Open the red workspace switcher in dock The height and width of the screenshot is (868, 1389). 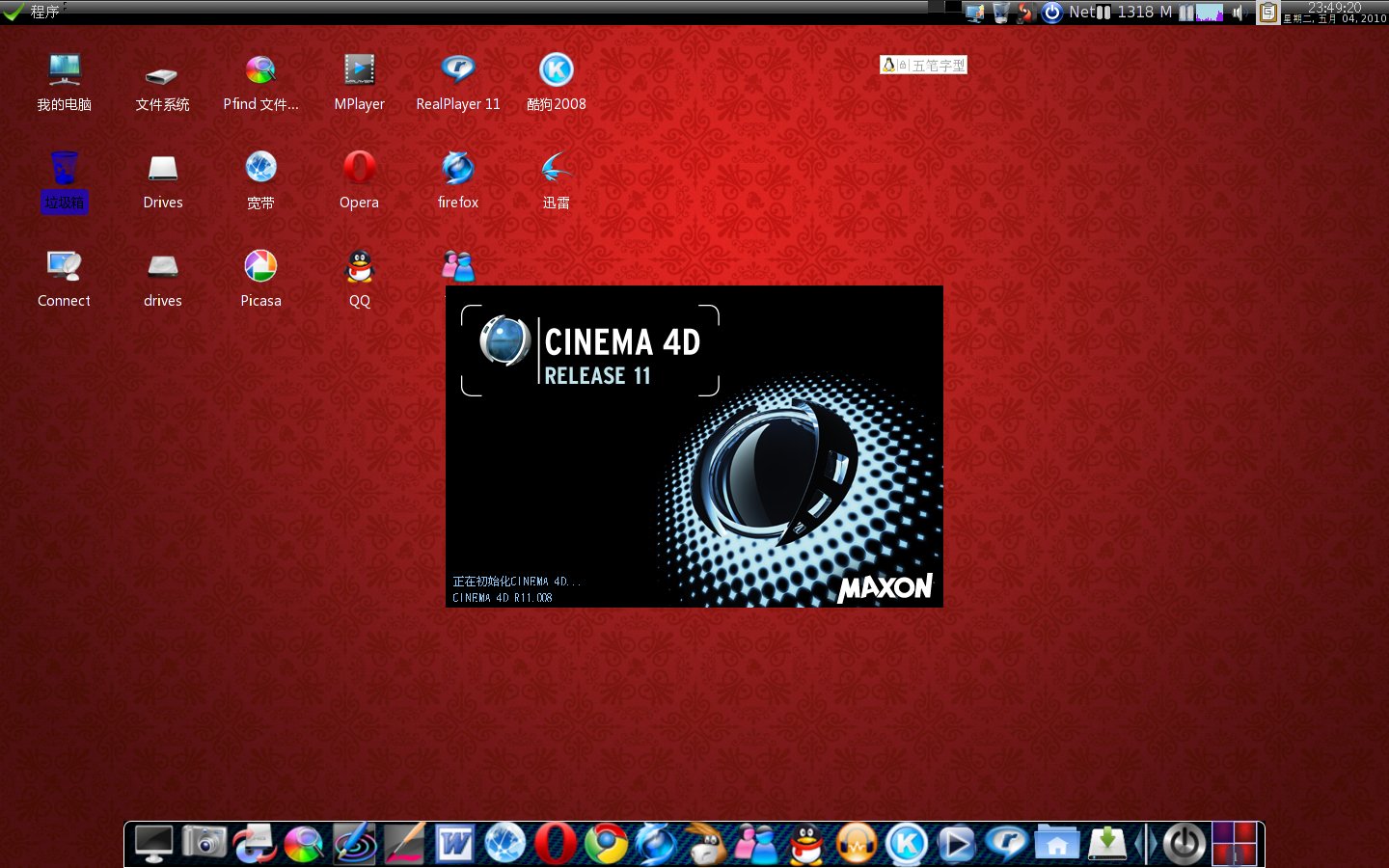coord(1235,844)
